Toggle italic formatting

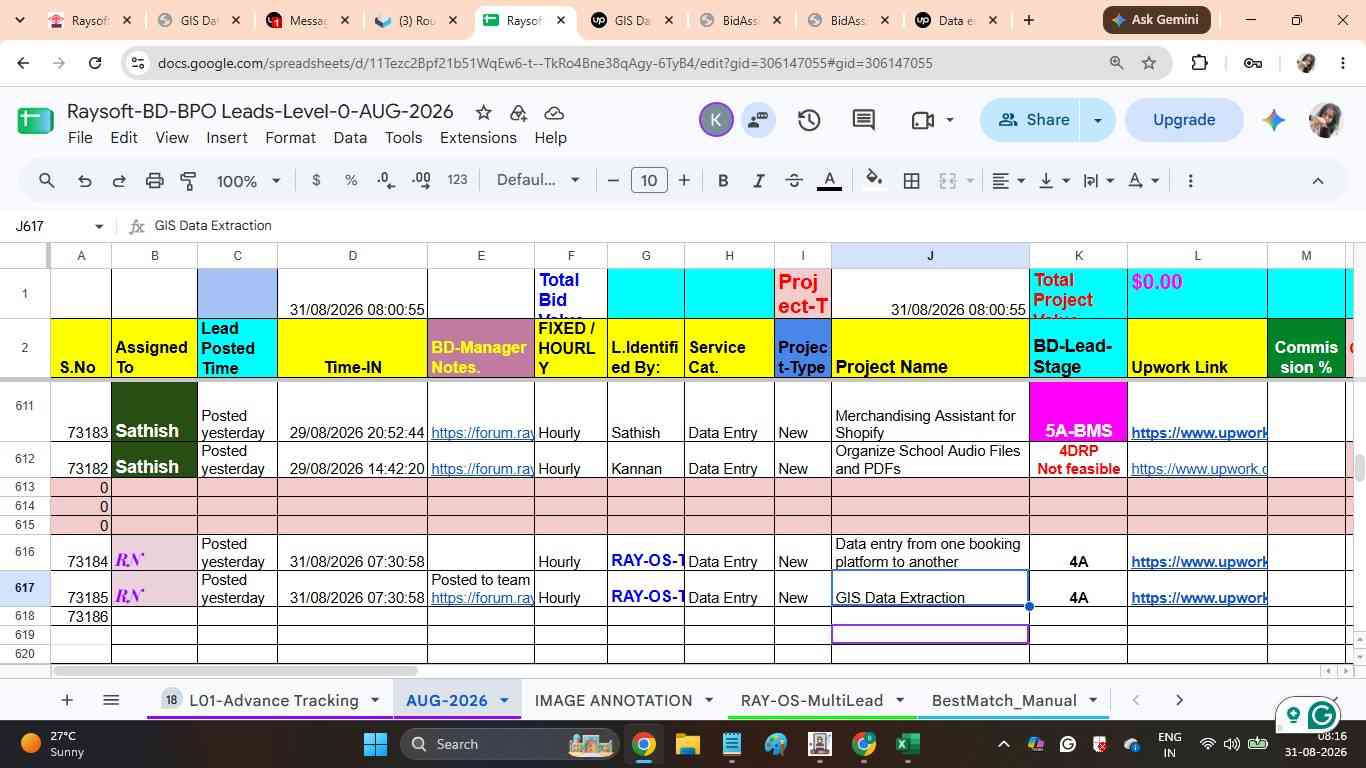coord(758,181)
